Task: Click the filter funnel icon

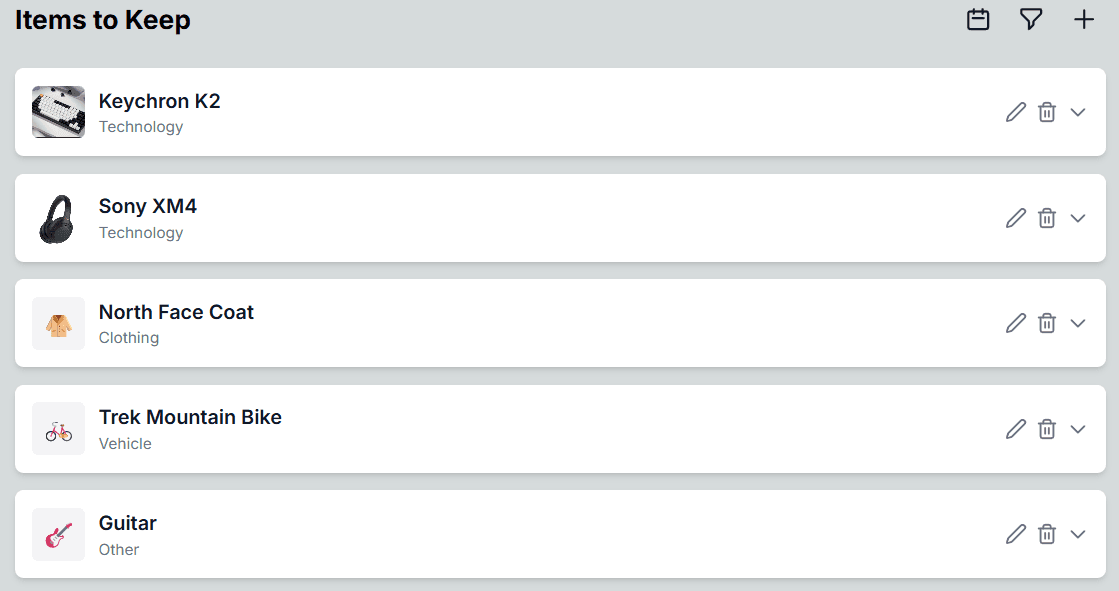Action: 1031,19
